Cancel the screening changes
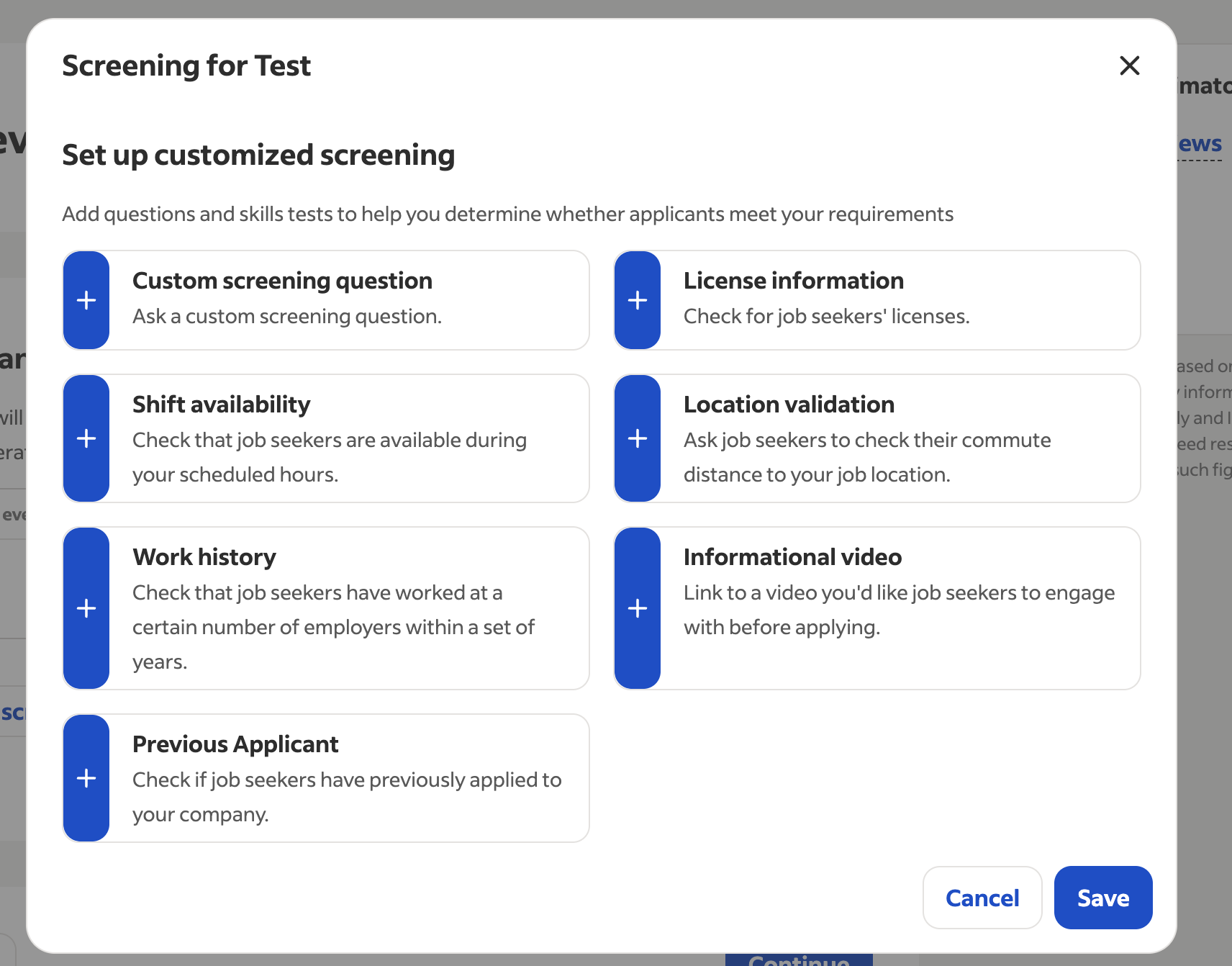This screenshot has height=966, width=1232. (982, 898)
